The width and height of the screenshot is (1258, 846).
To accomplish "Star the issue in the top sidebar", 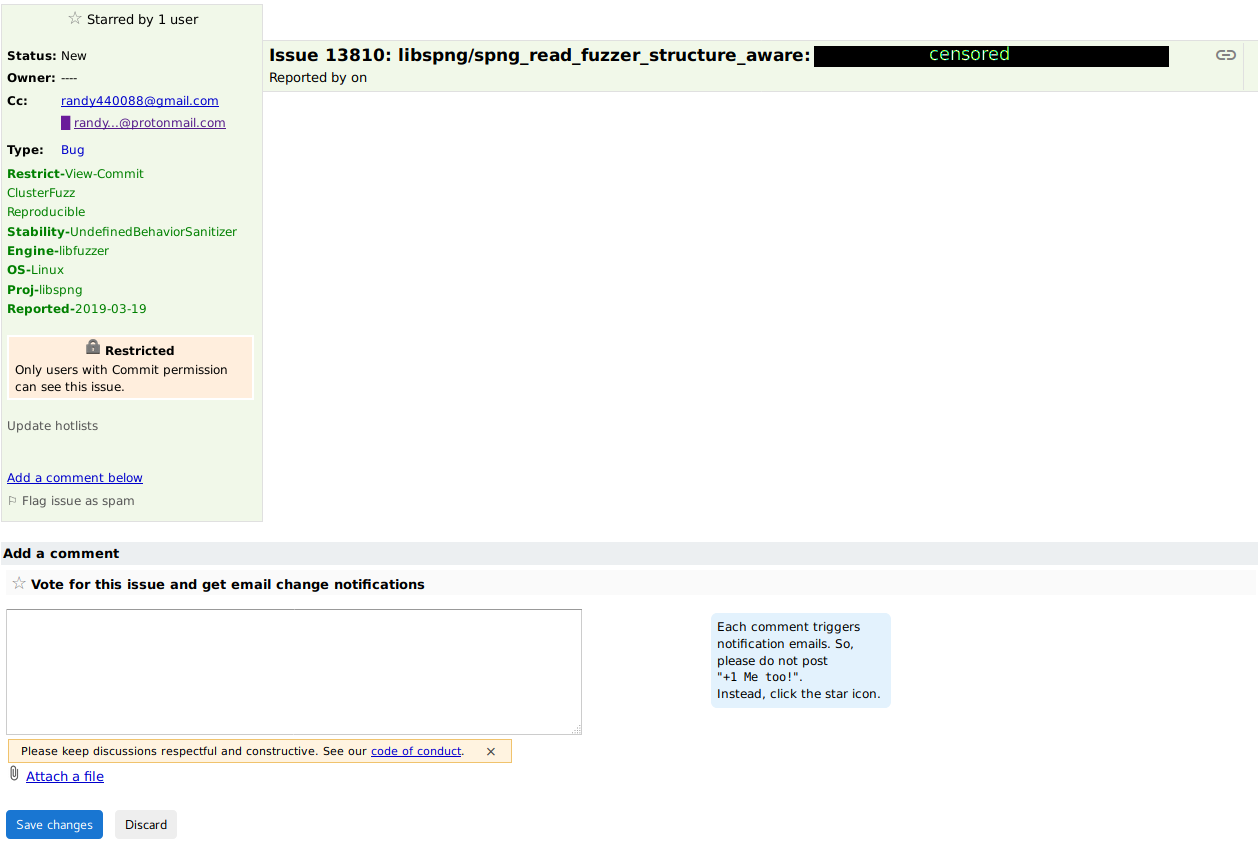I will coord(74,18).
